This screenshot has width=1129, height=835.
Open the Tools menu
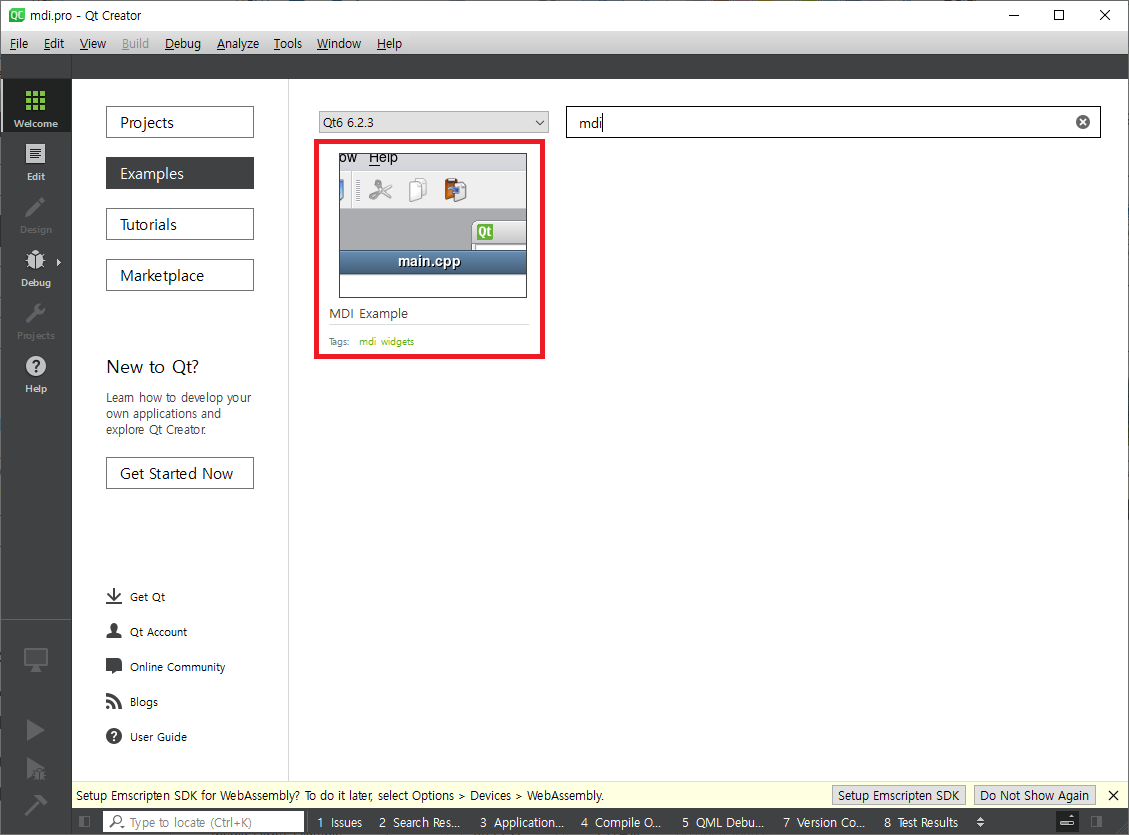pos(287,44)
